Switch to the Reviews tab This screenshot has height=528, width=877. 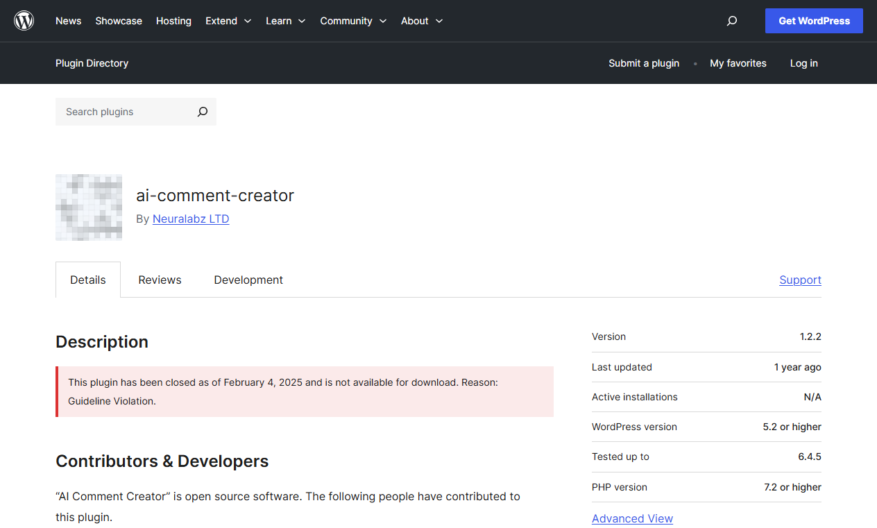tap(159, 280)
